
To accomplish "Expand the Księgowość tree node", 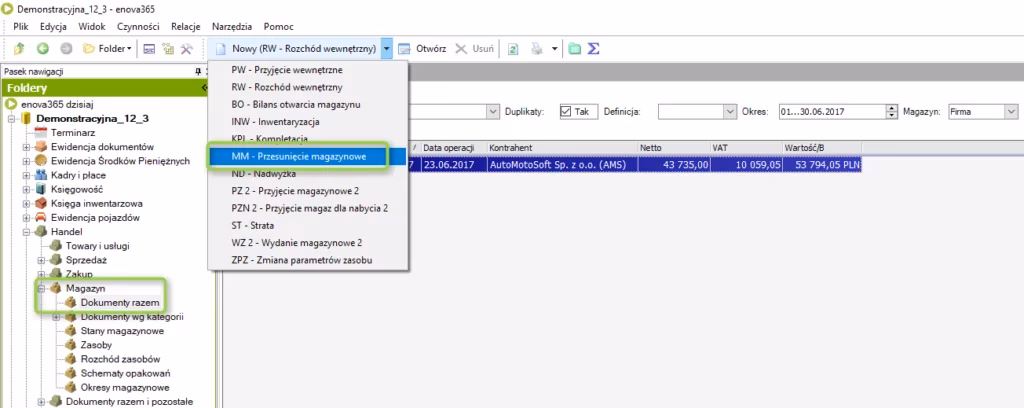I will click(26, 188).
